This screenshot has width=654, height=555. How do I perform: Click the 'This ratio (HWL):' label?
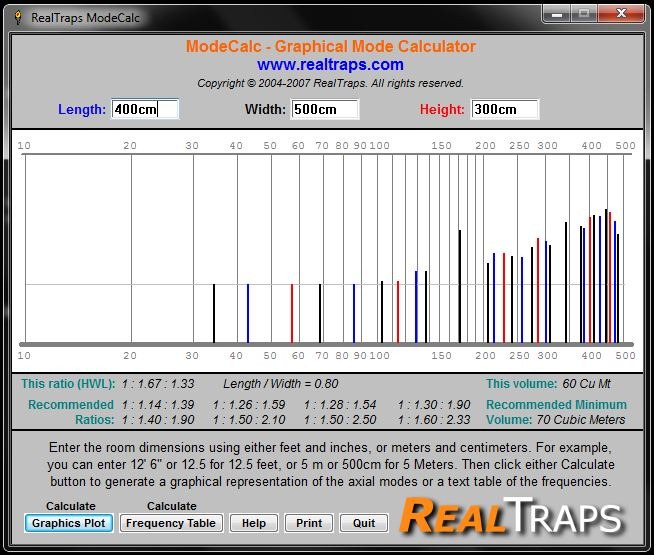[68, 384]
